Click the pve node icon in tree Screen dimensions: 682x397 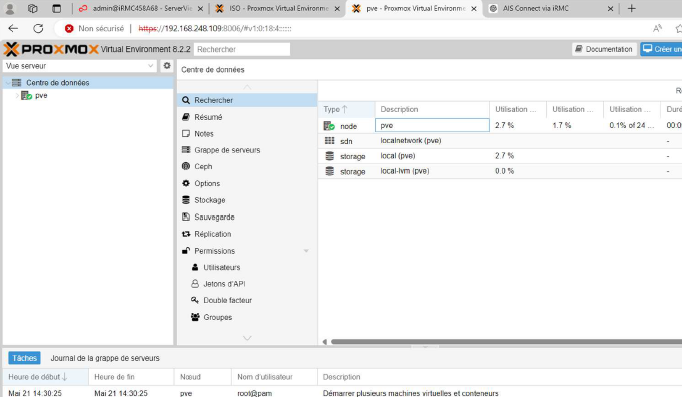(27, 96)
